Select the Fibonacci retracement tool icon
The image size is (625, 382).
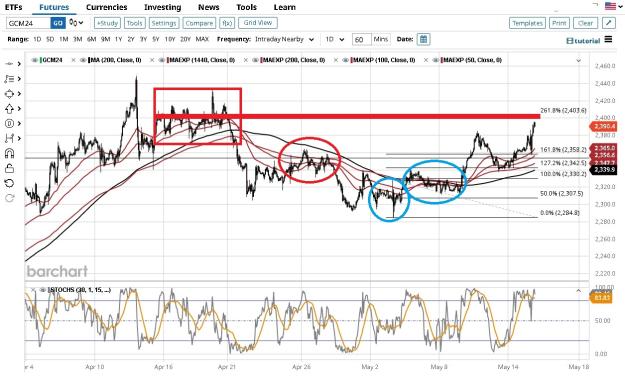[x=9, y=79]
